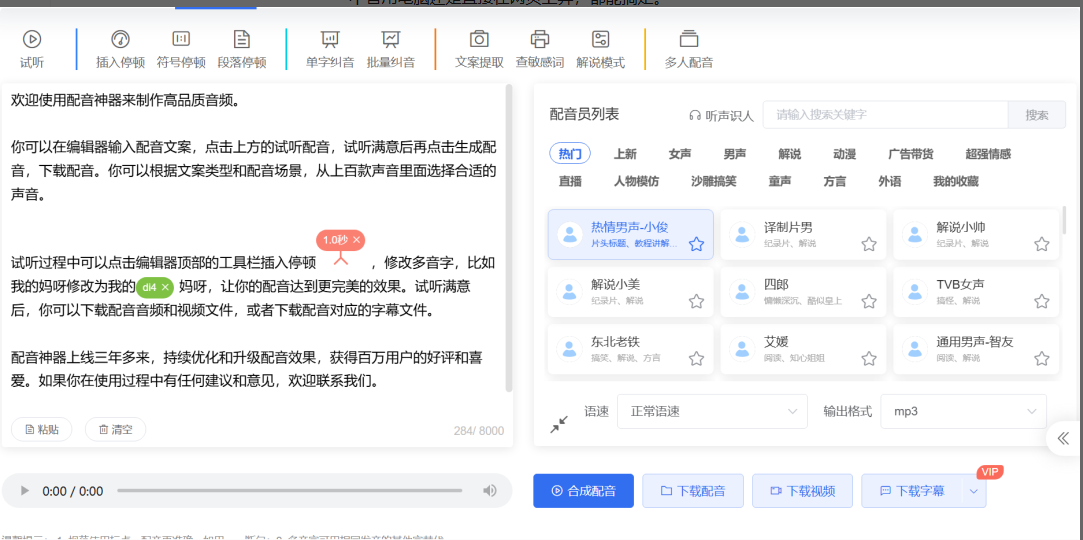The height and width of the screenshot is (540, 1083).
Task: Switch to the 上新 category tab
Action: click(x=625, y=154)
